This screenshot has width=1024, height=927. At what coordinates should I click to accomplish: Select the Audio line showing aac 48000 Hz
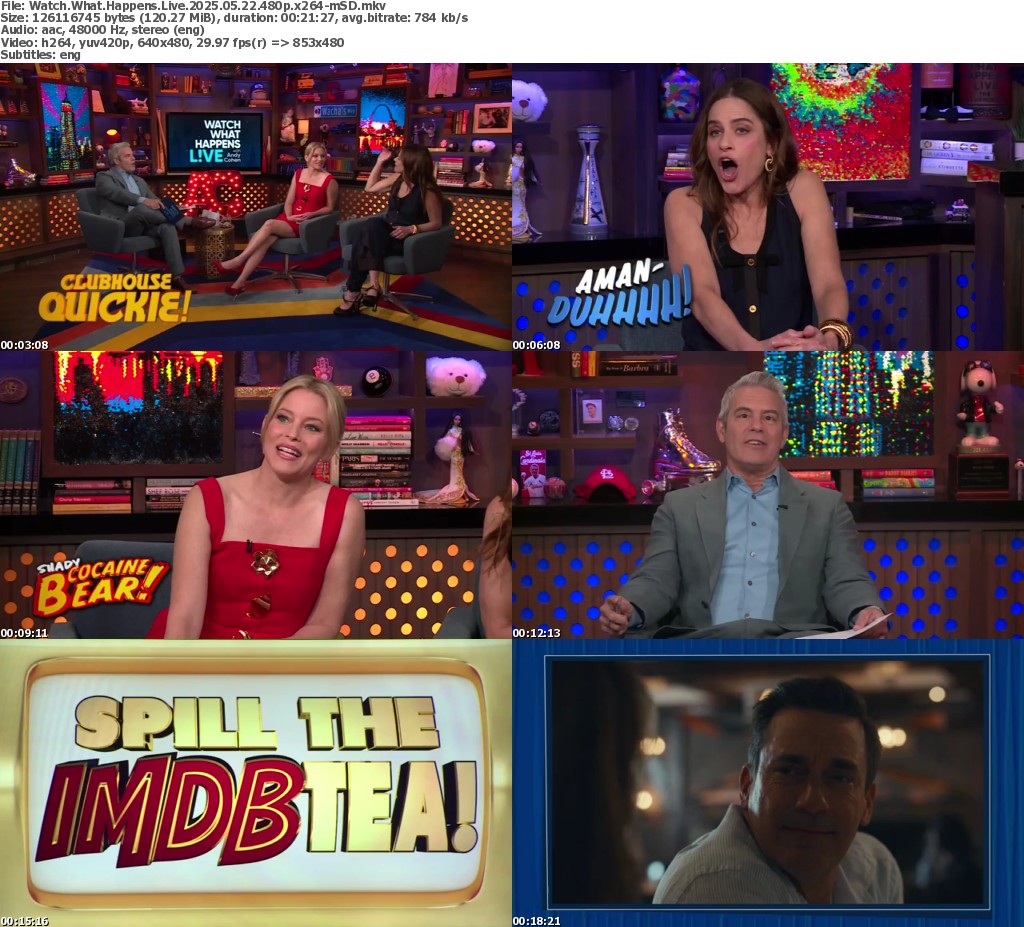click(103, 29)
